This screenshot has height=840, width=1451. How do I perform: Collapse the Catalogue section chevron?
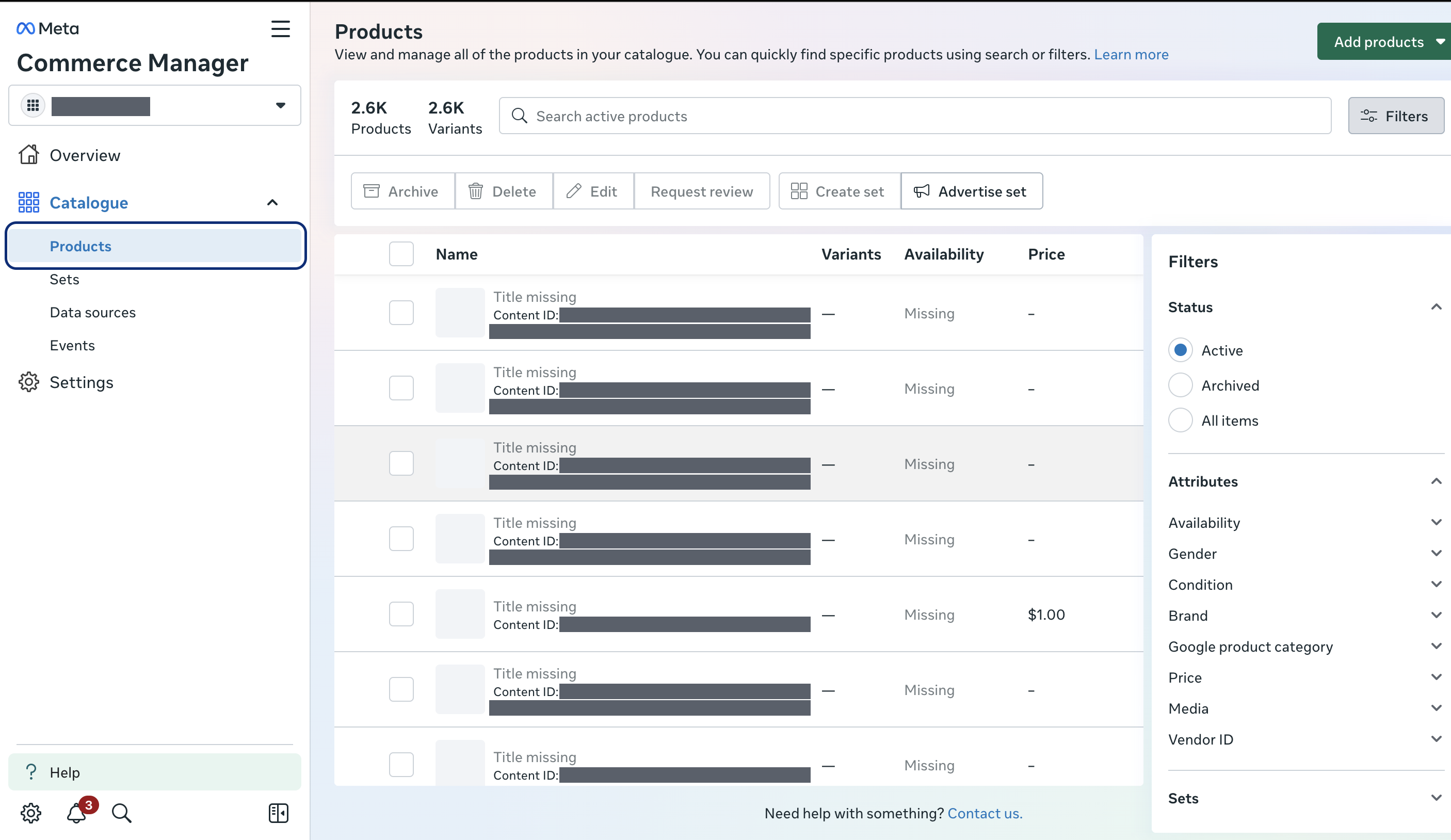coord(272,203)
